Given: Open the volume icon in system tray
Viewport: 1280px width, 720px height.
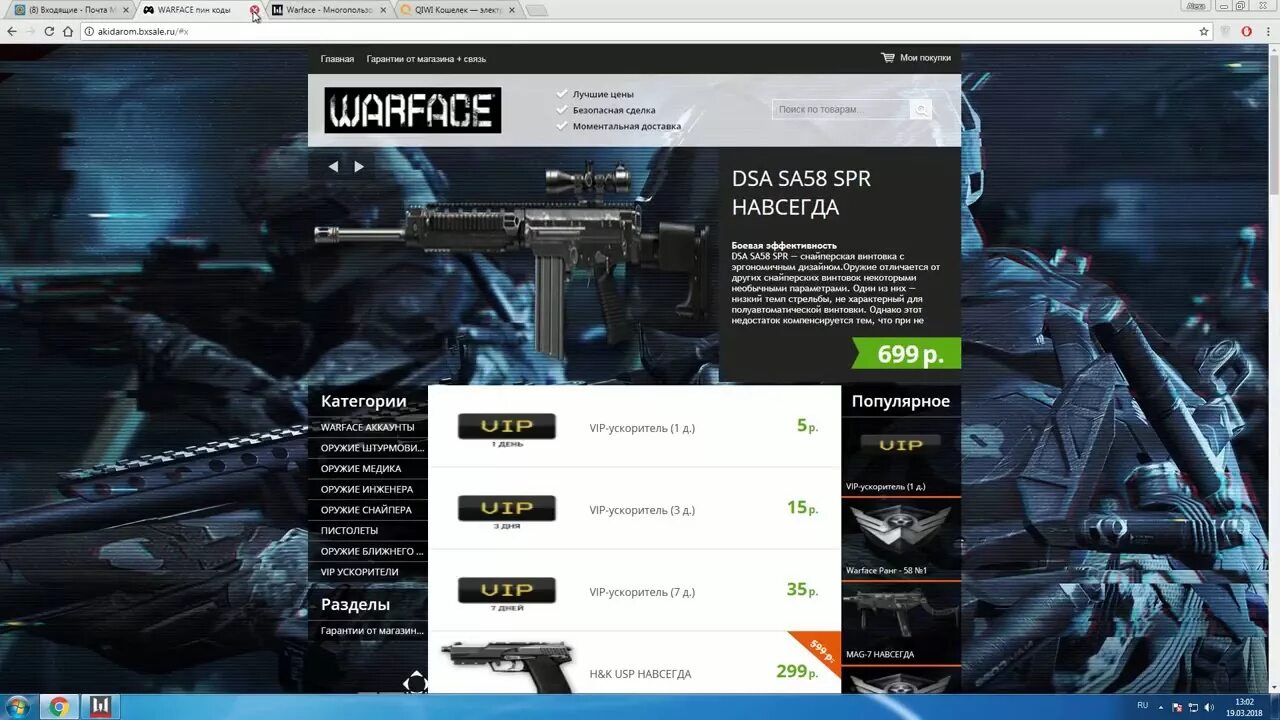Looking at the screenshot, I should coord(1209,707).
